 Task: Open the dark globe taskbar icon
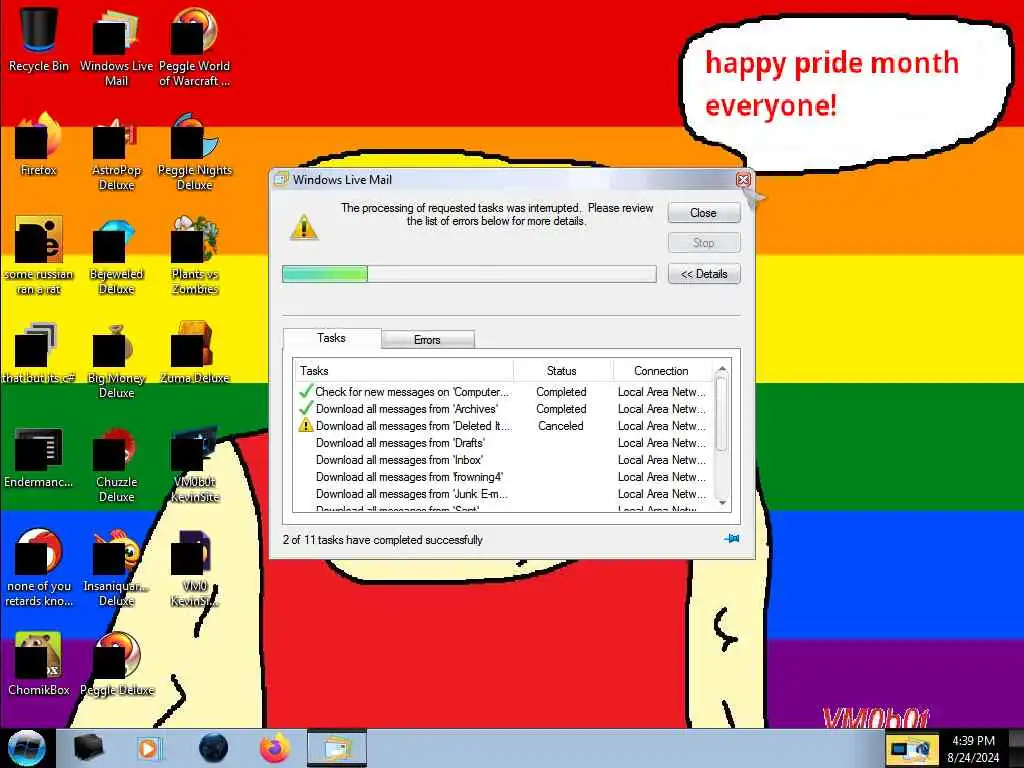(x=214, y=748)
